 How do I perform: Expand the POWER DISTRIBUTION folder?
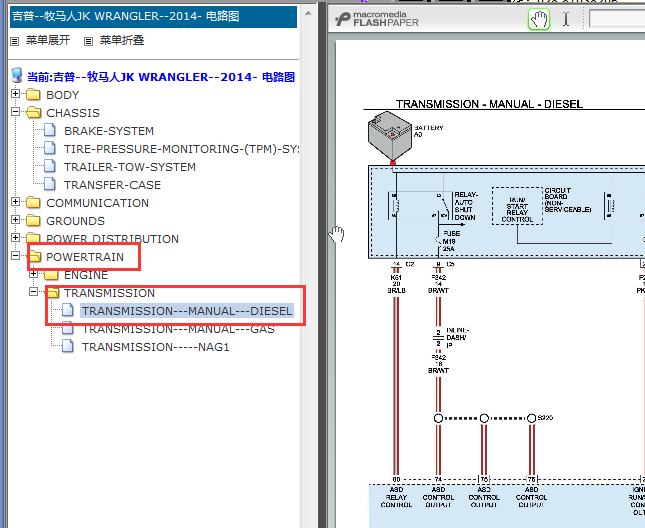[x=15, y=238]
